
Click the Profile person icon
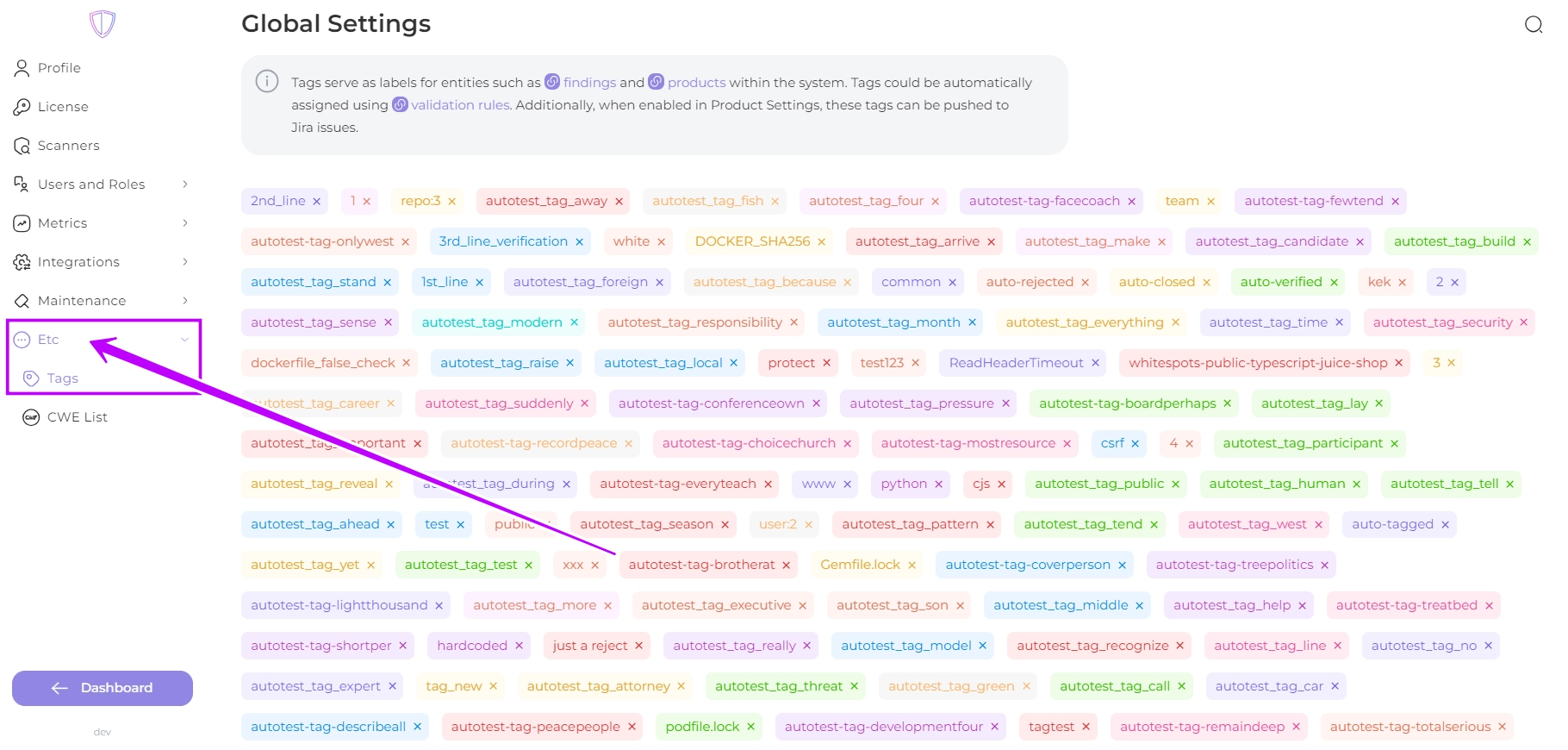pos(22,68)
